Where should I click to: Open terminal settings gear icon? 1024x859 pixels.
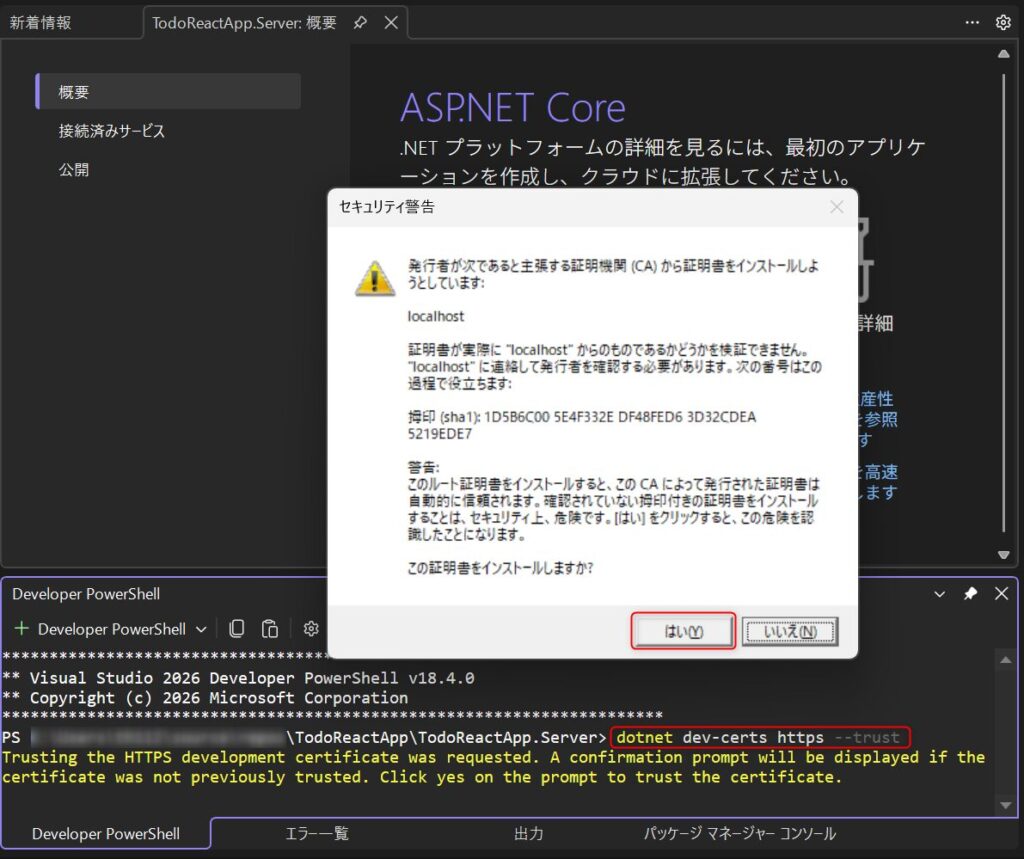(x=311, y=629)
